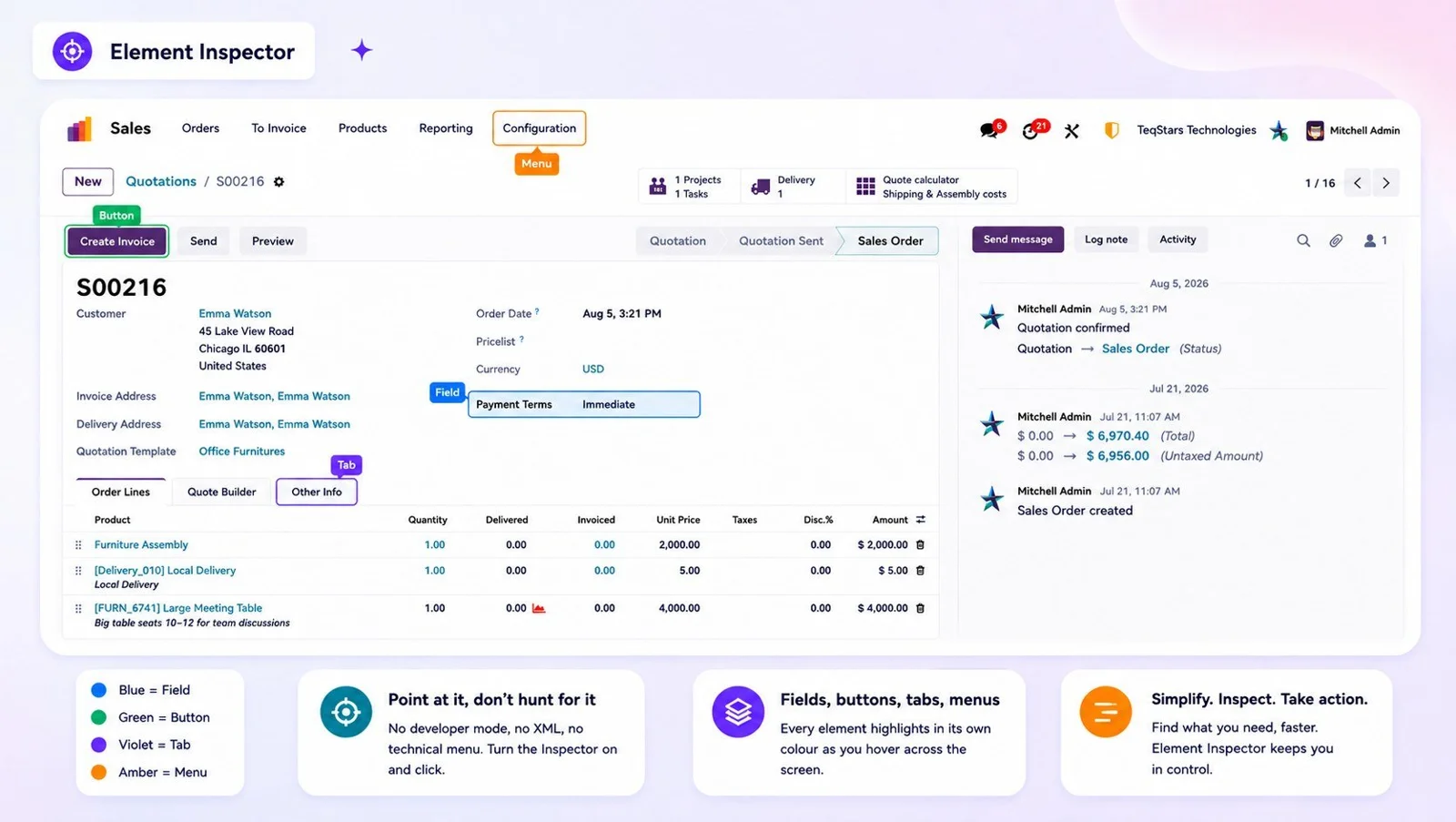Open the Products menu
The width and height of the screenshot is (1456, 822).
pos(362,128)
